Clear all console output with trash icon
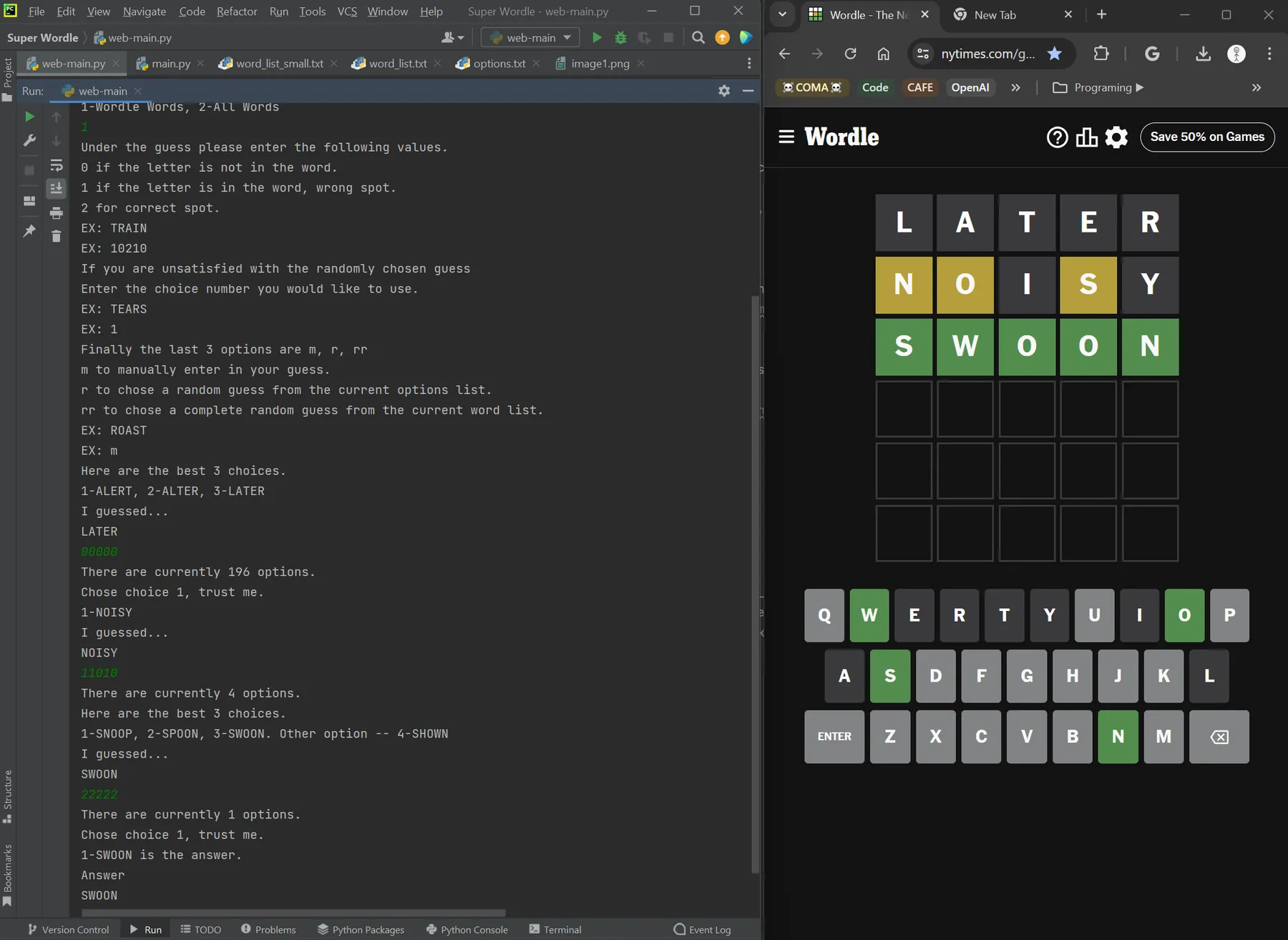1288x940 pixels. [x=57, y=236]
